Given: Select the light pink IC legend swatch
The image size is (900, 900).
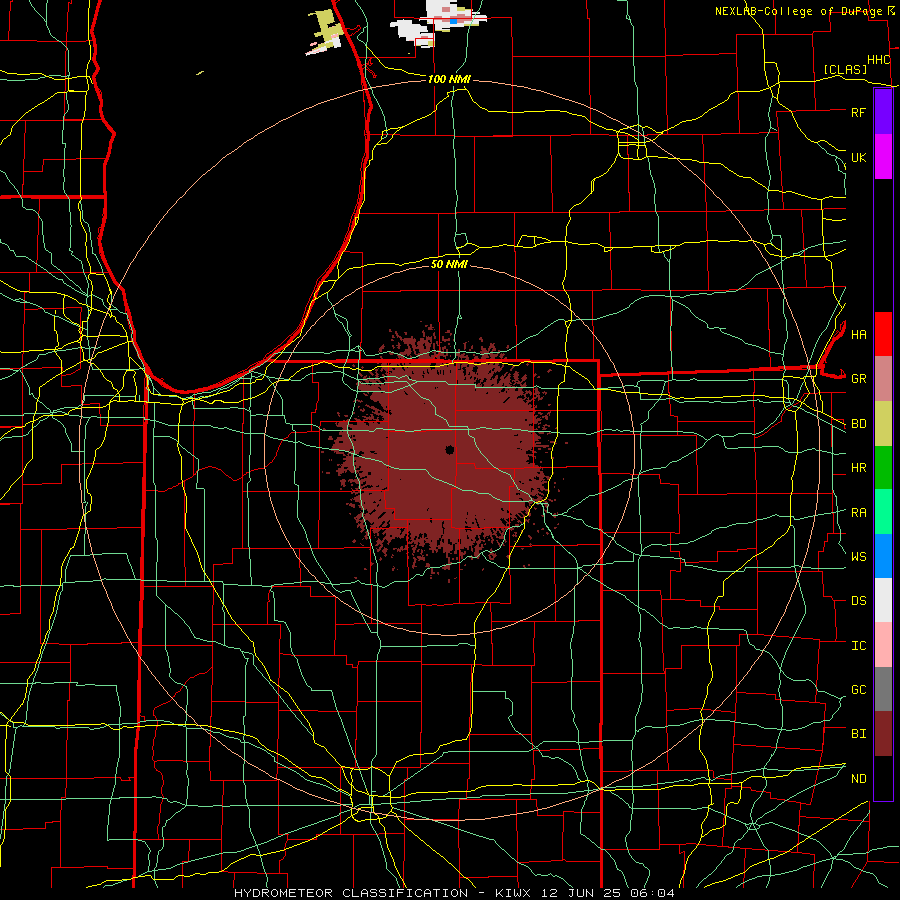Looking at the screenshot, I should (883, 645).
